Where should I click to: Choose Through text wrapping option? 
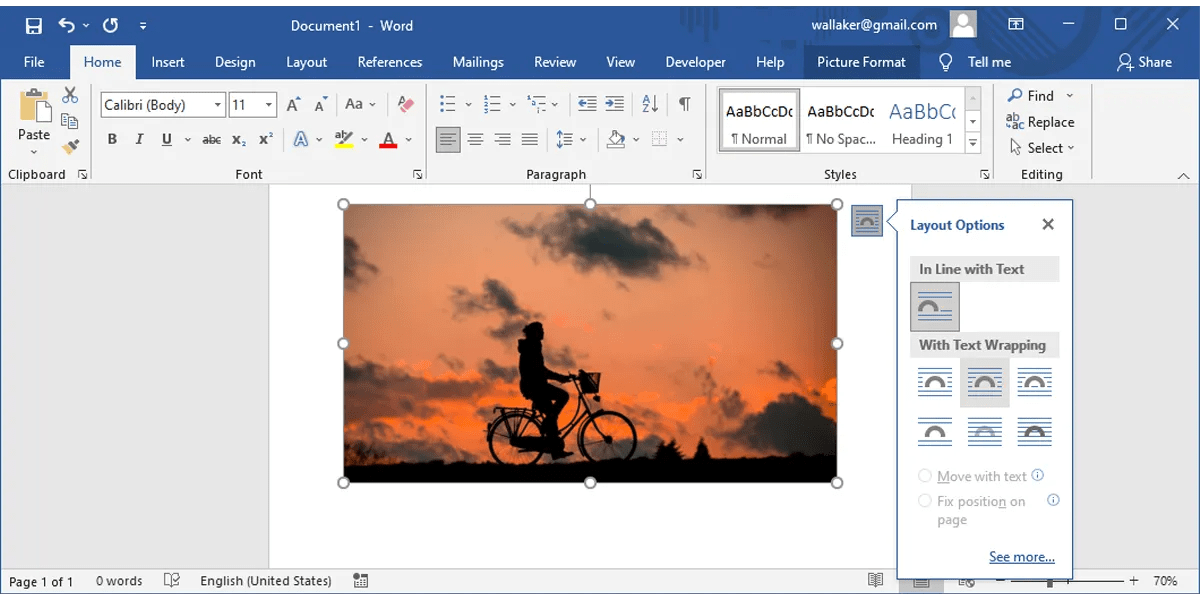coord(1035,383)
